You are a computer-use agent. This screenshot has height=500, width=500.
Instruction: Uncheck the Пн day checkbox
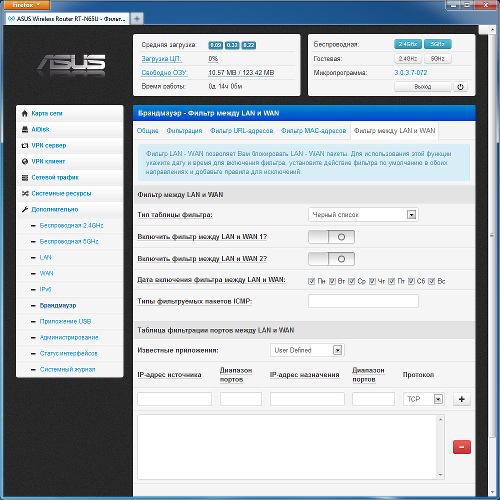tap(312, 281)
